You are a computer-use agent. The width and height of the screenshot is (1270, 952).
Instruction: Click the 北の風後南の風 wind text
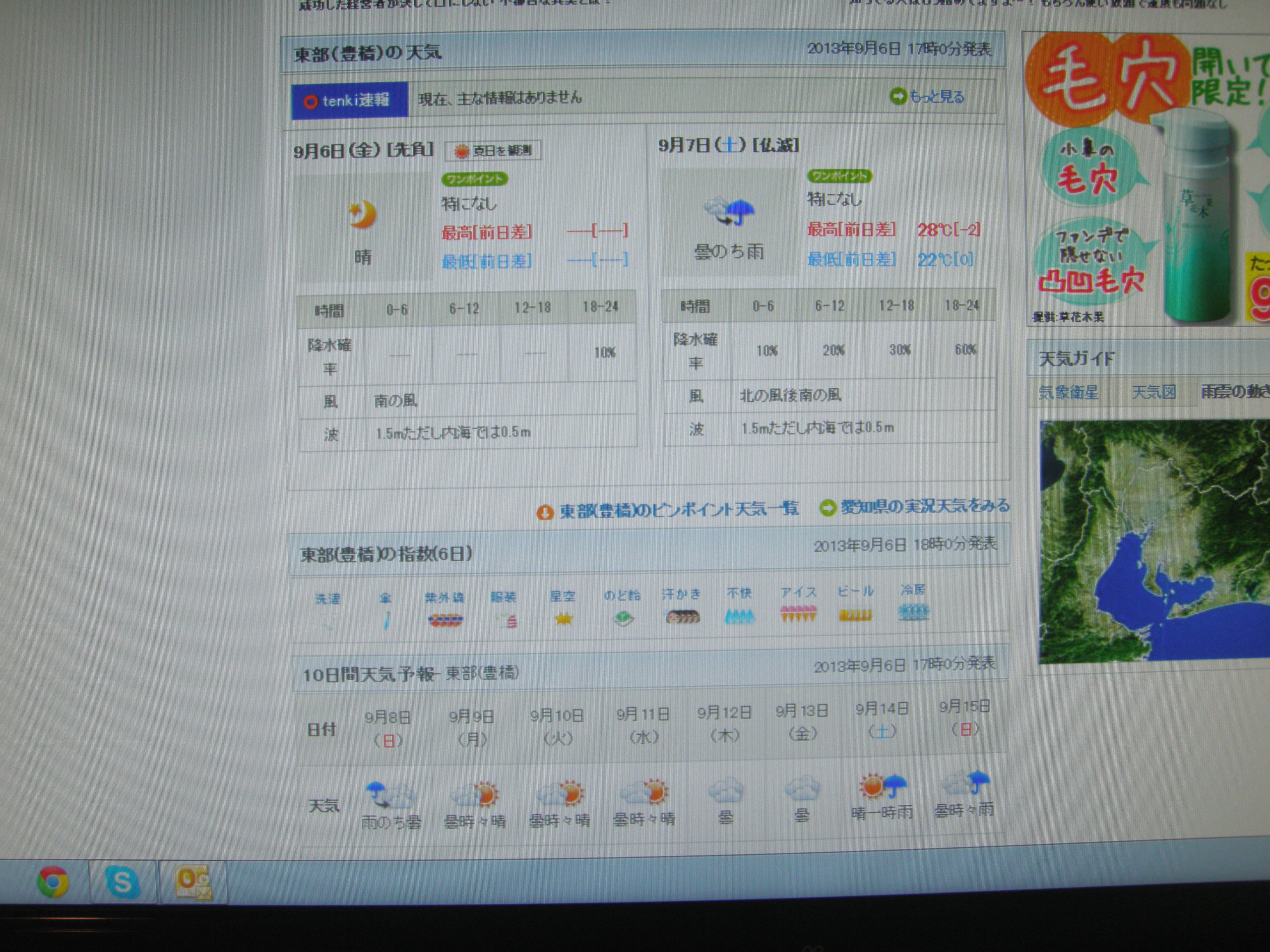790,395
